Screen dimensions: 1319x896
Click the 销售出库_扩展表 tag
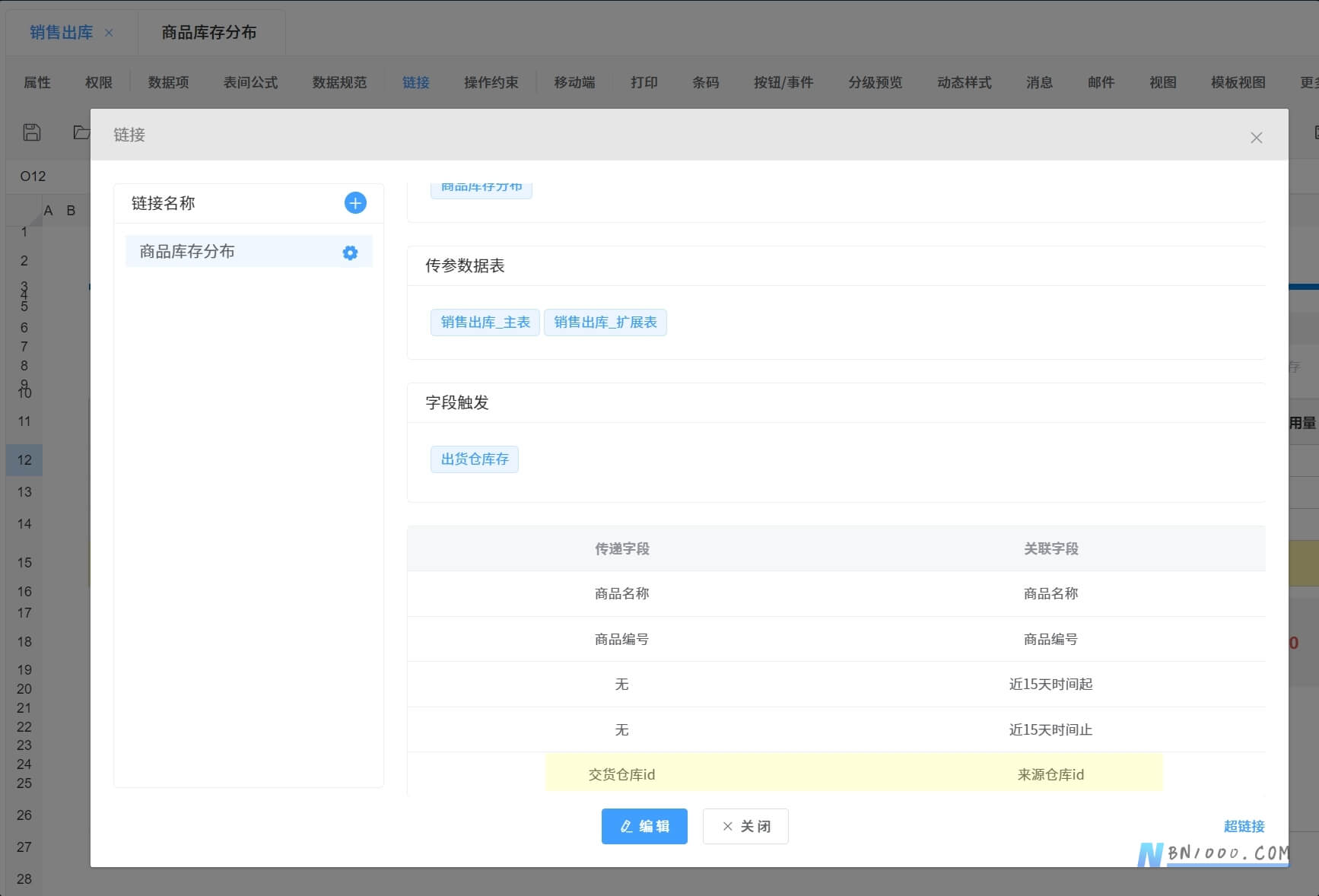tap(605, 322)
